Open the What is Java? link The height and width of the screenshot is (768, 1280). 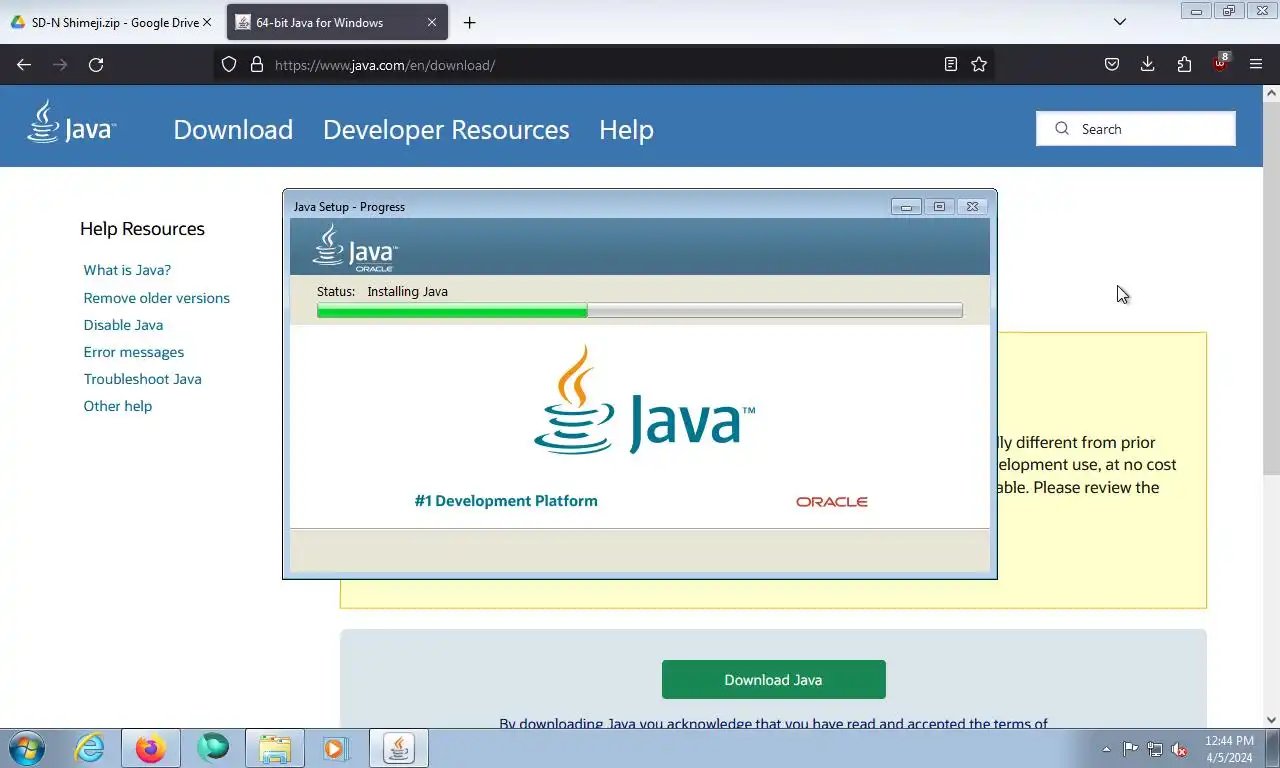127,270
